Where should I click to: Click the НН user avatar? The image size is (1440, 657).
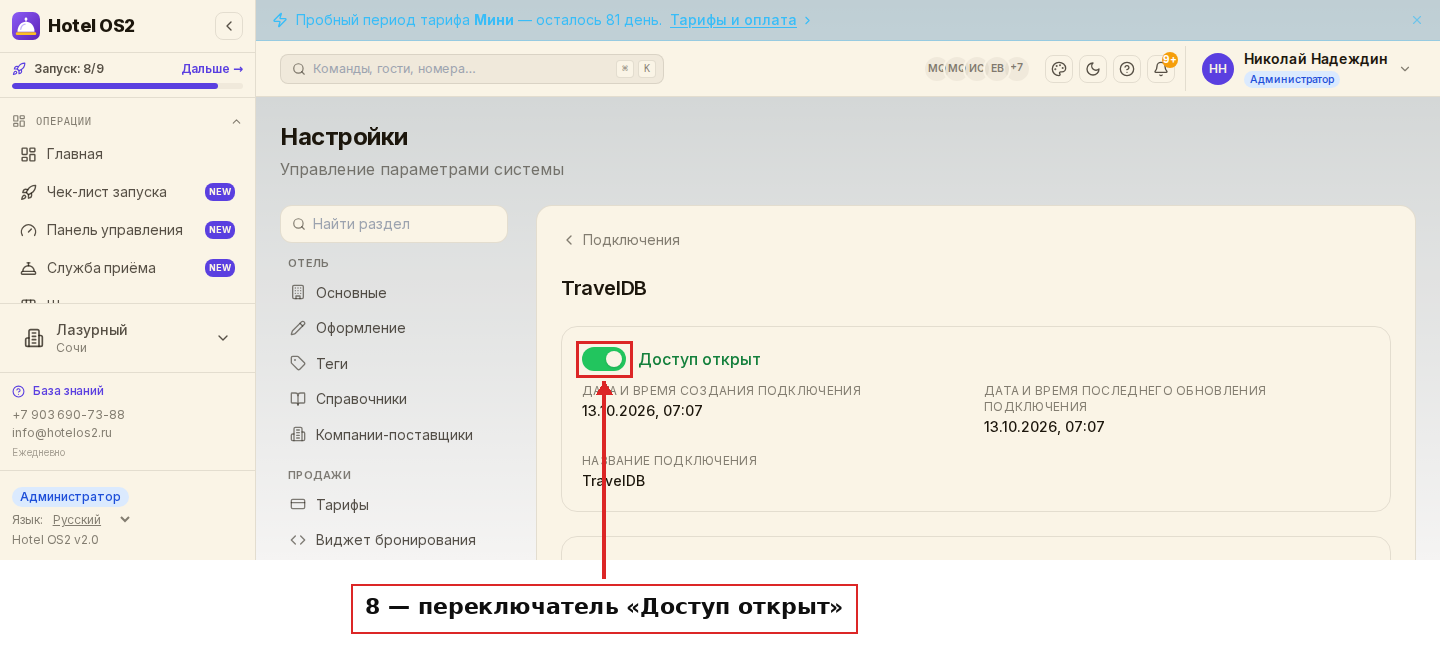1218,69
